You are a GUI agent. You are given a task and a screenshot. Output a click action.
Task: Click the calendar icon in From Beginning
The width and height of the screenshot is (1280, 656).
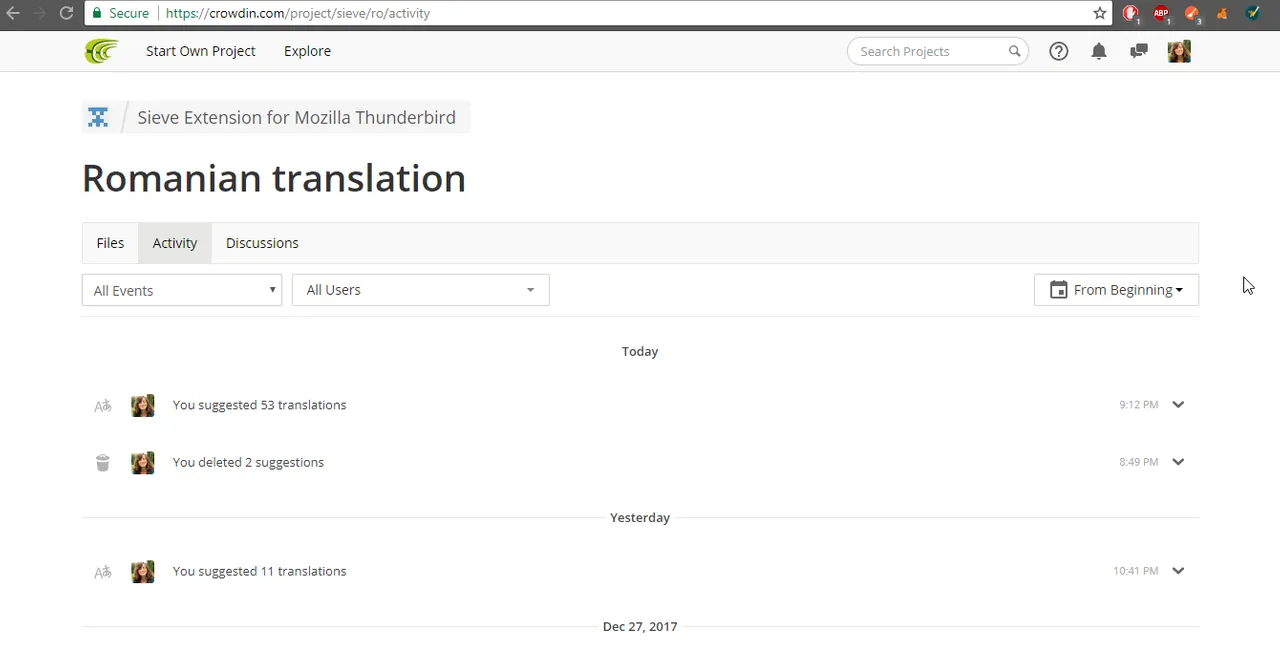[x=1058, y=290]
